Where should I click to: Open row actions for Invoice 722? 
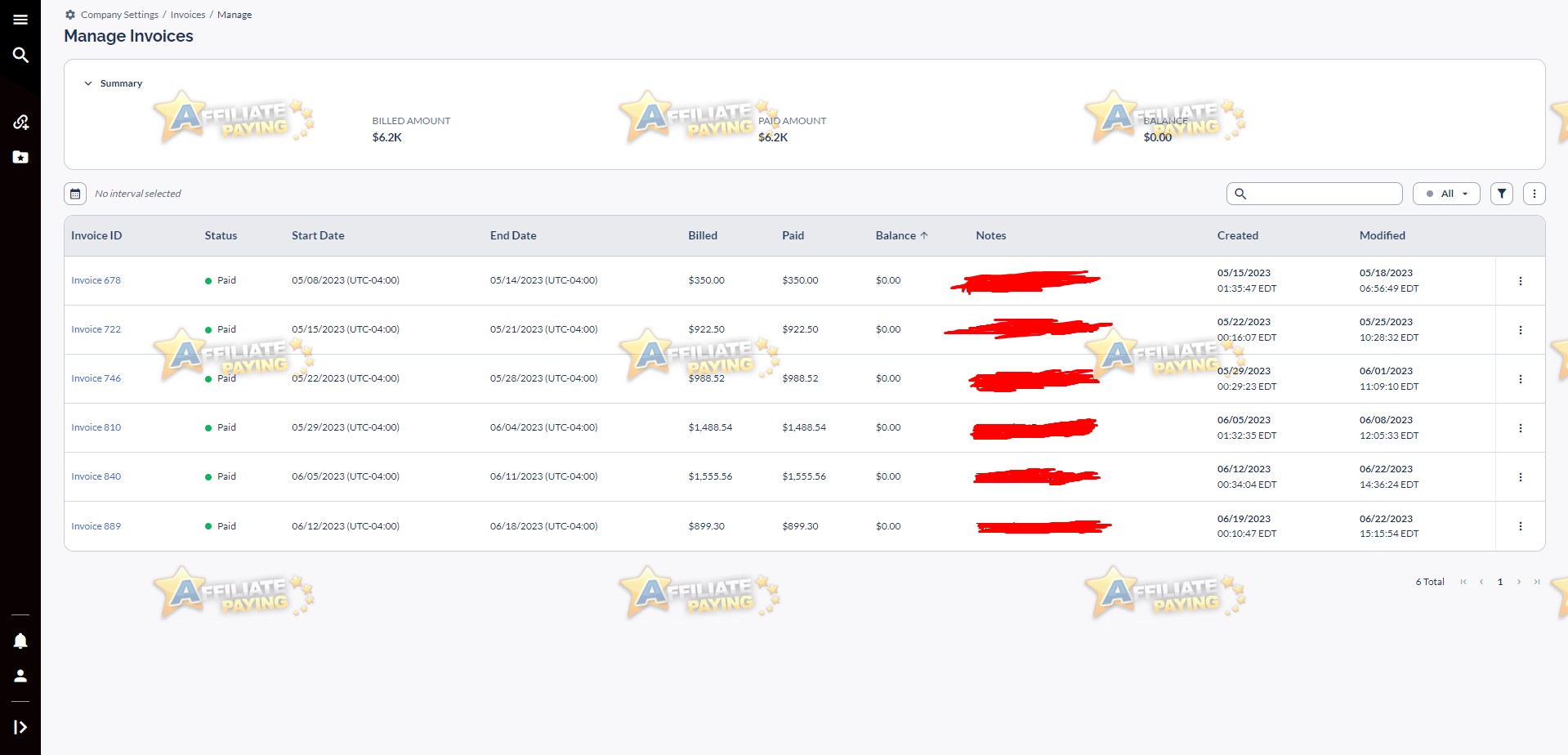tap(1521, 330)
